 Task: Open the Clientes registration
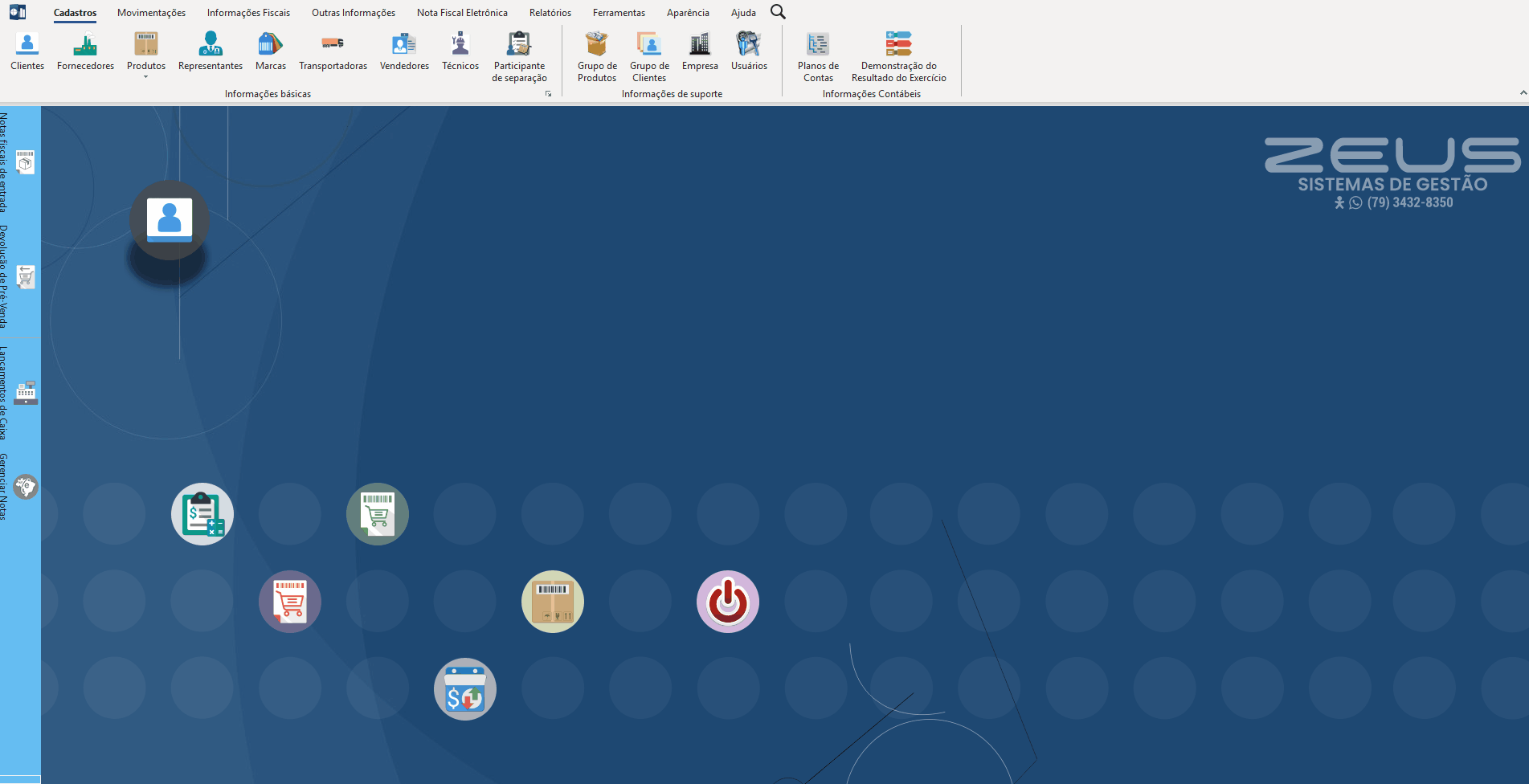click(27, 51)
